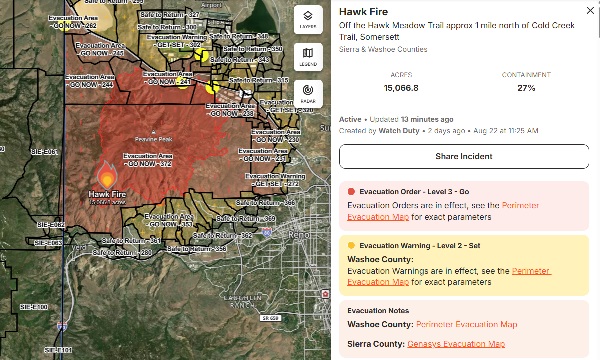The image size is (602, 360).
Task: Select Evacuation Area GO NOW - 245 label
Action: pos(101,49)
